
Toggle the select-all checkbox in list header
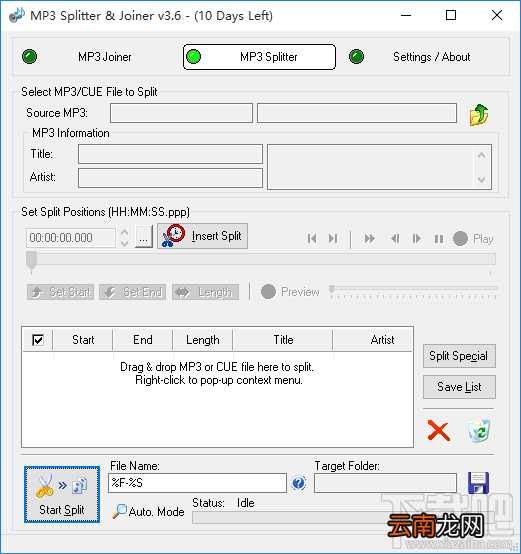coord(38,340)
